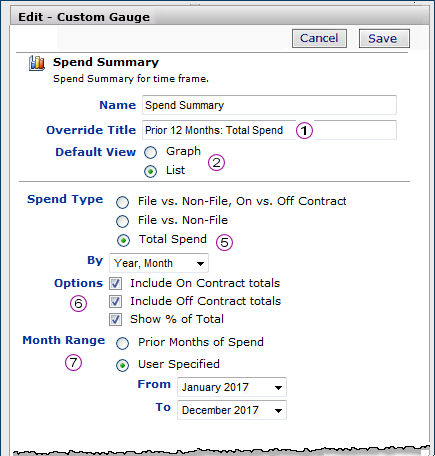Select the User Specified month range
Viewport: 435px width, 456px height.
[122, 365]
